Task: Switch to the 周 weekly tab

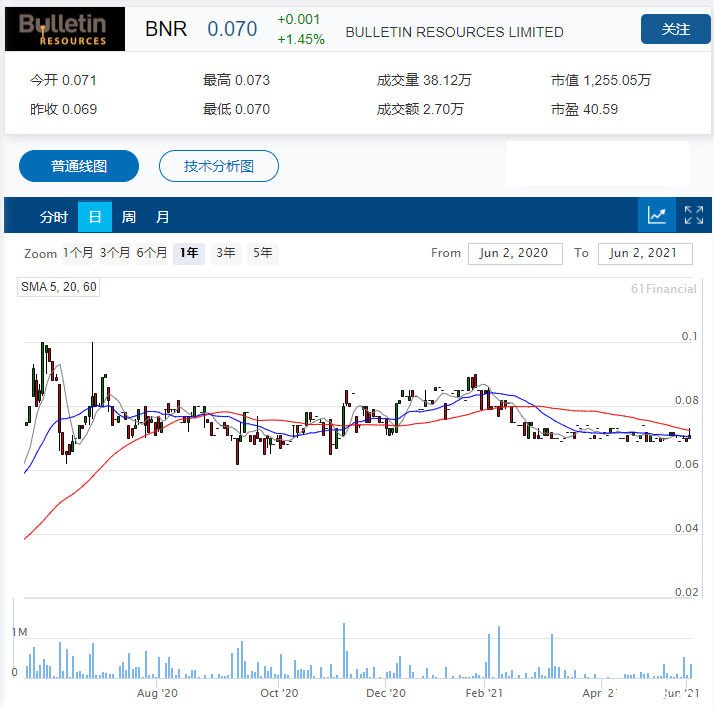Action: coord(129,217)
